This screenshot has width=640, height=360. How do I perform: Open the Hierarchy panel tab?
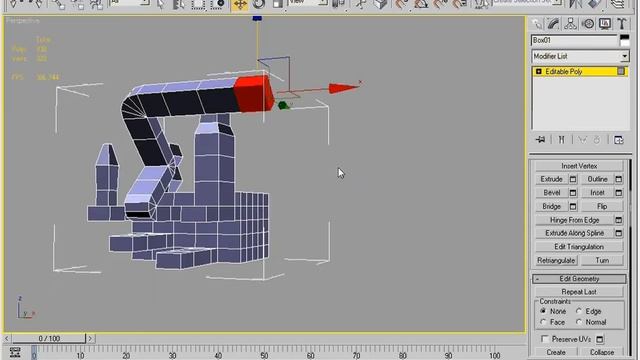[570, 24]
